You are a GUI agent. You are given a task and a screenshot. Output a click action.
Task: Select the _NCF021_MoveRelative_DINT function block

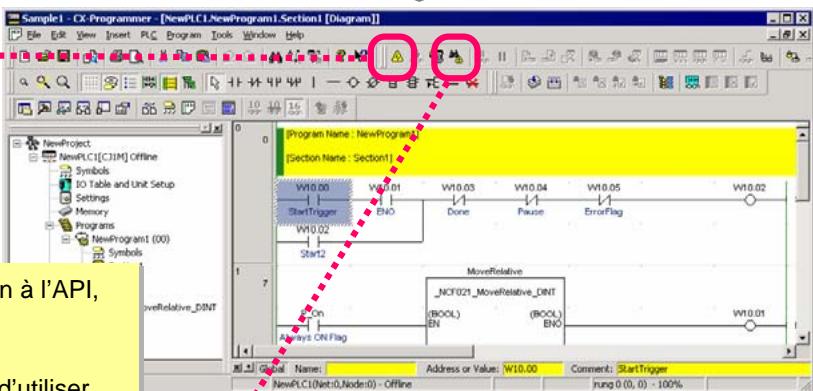(495, 311)
